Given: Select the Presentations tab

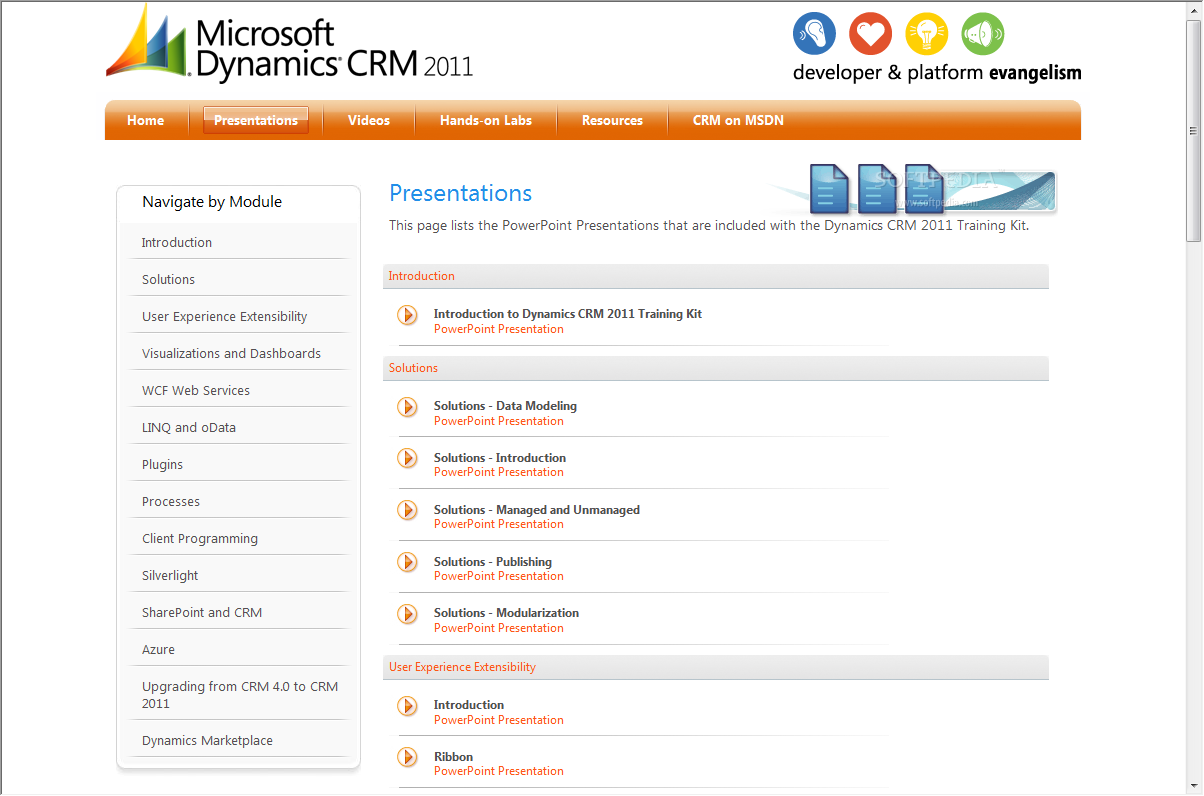Looking at the screenshot, I should [256, 120].
